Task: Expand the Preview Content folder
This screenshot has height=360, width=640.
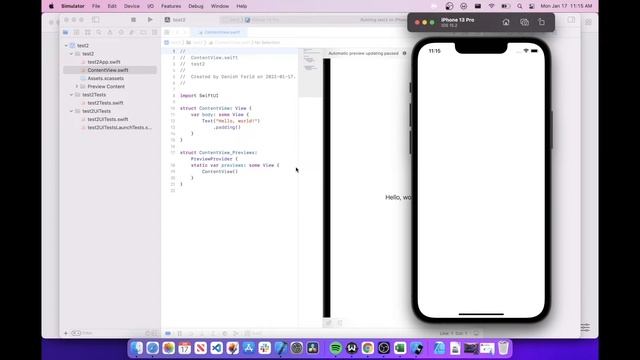Action: tap(77, 87)
